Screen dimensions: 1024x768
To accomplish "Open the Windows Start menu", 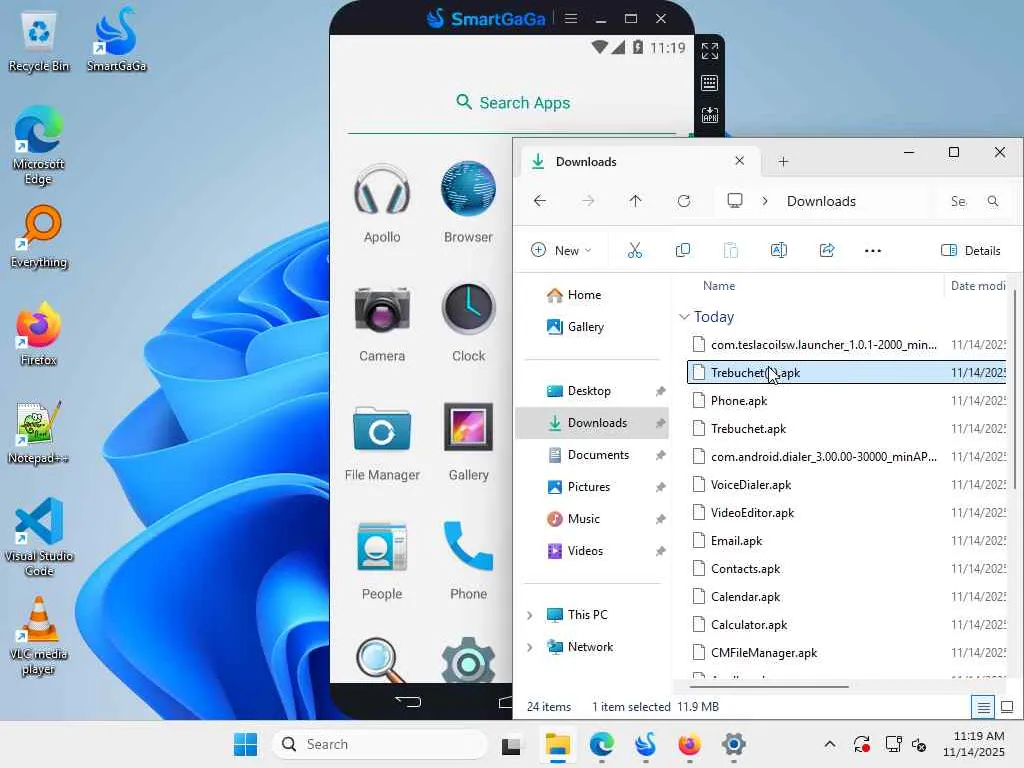I will [x=246, y=744].
